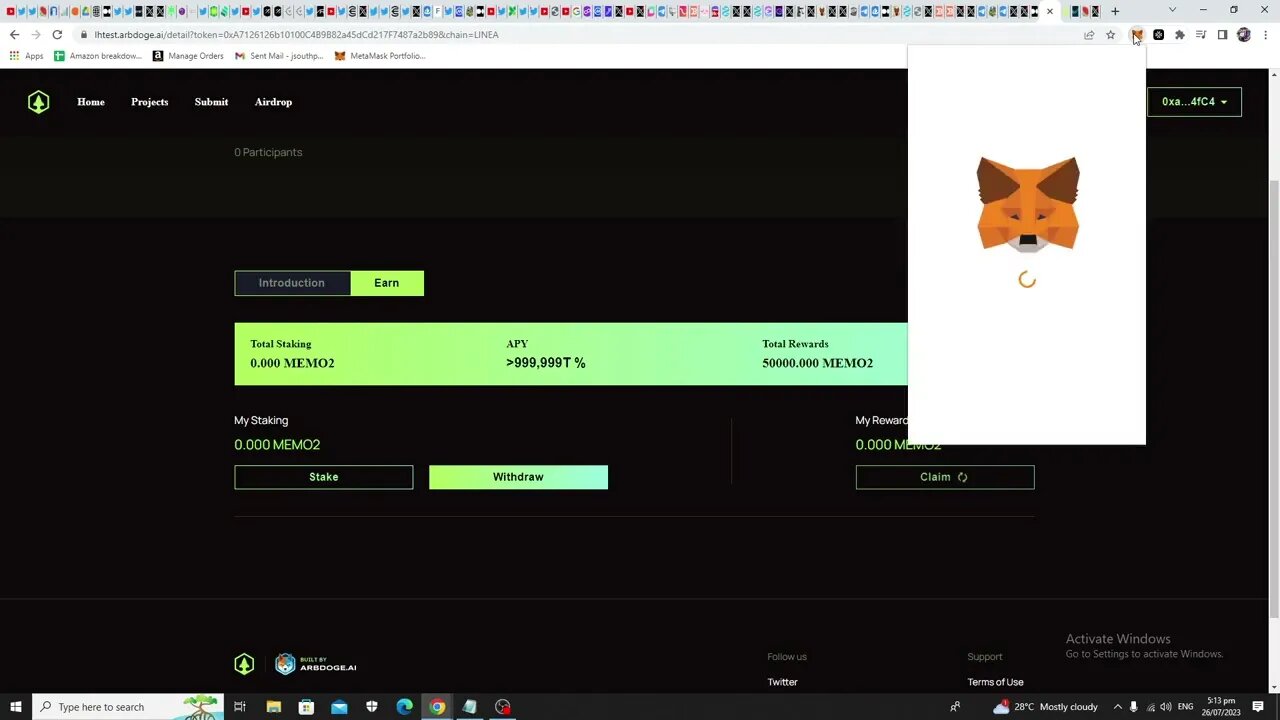
Task: Open Manage Orders bookmark
Action: pyautogui.click(x=188, y=56)
